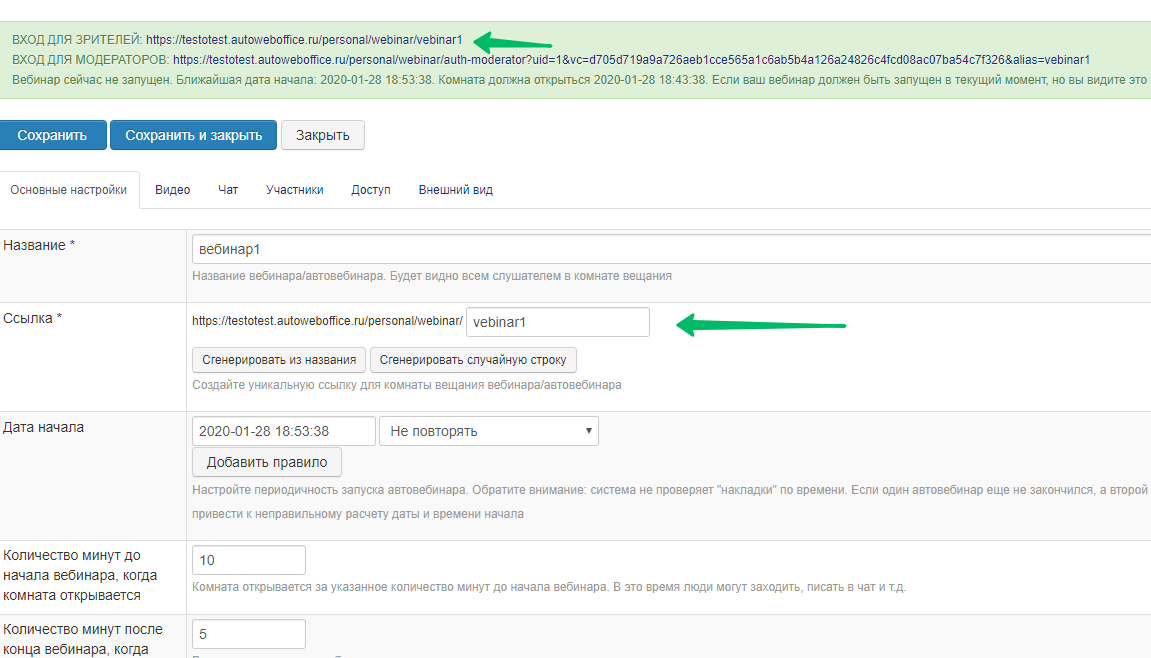This screenshot has height=658, width=1151.
Task: Expand the Не повторять repeat dropdown
Action: tap(488, 431)
